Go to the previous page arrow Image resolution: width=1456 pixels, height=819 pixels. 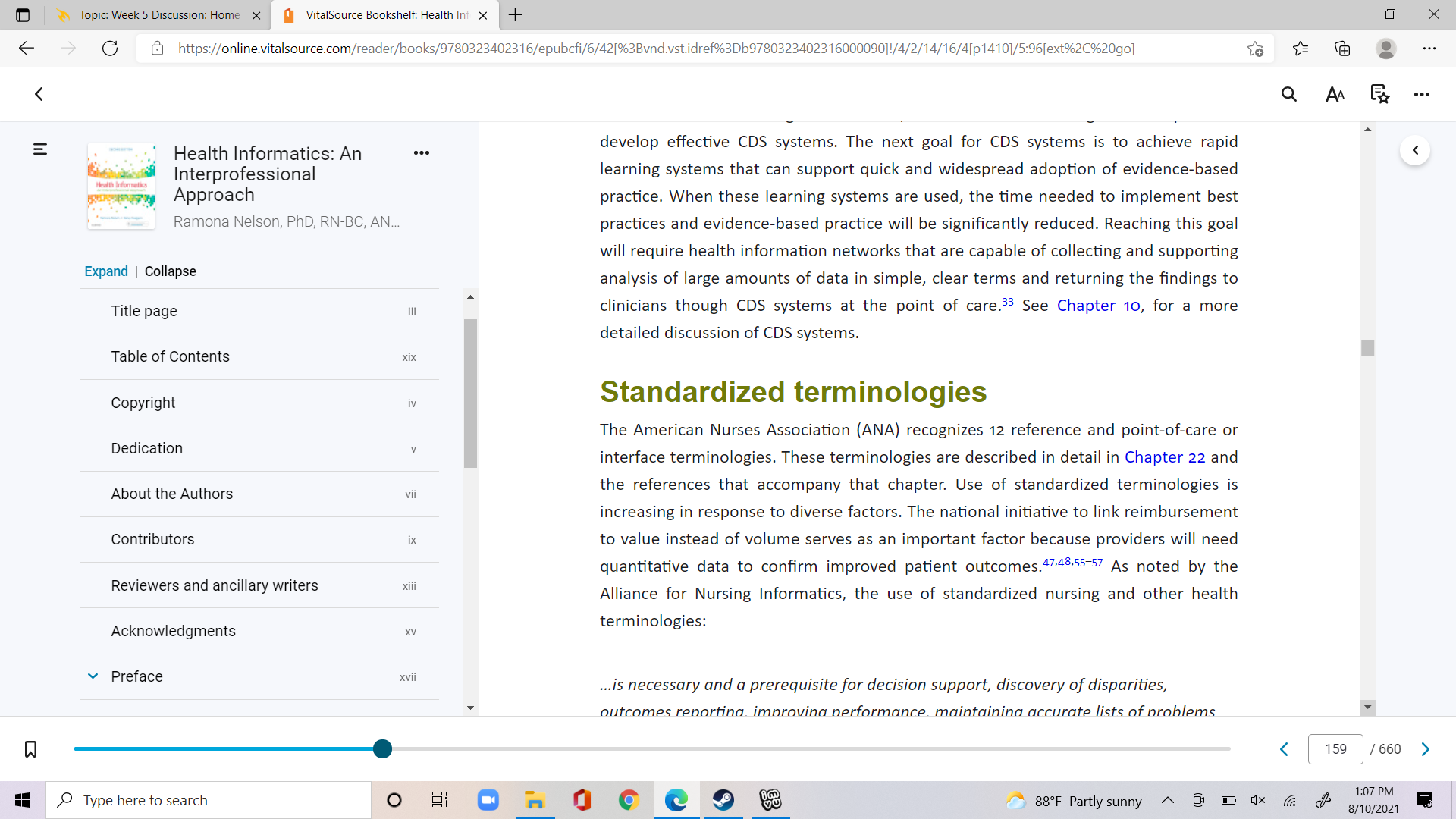tap(1284, 749)
